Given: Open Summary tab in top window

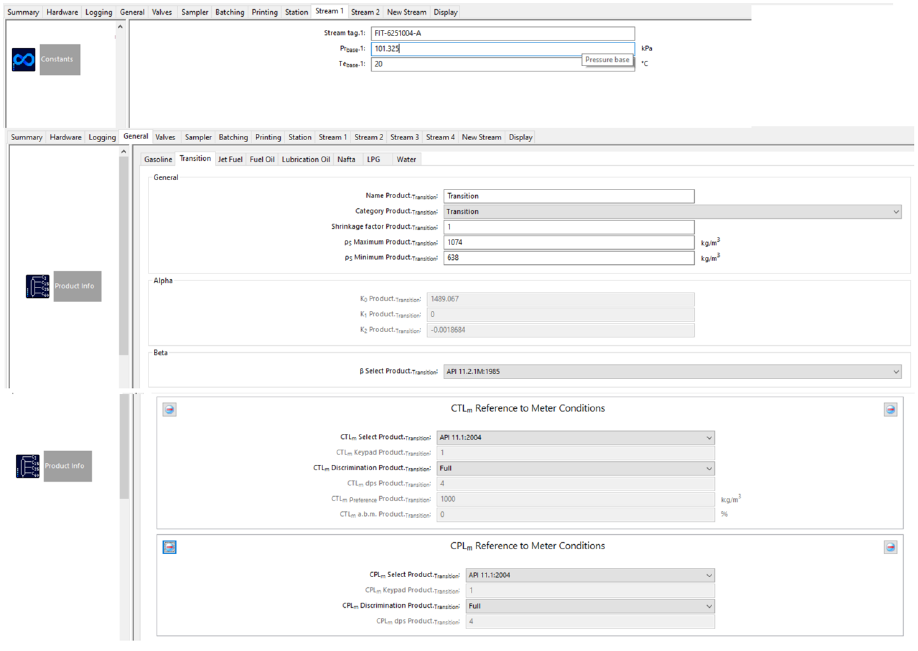Looking at the screenshot, I should [23, 12].
